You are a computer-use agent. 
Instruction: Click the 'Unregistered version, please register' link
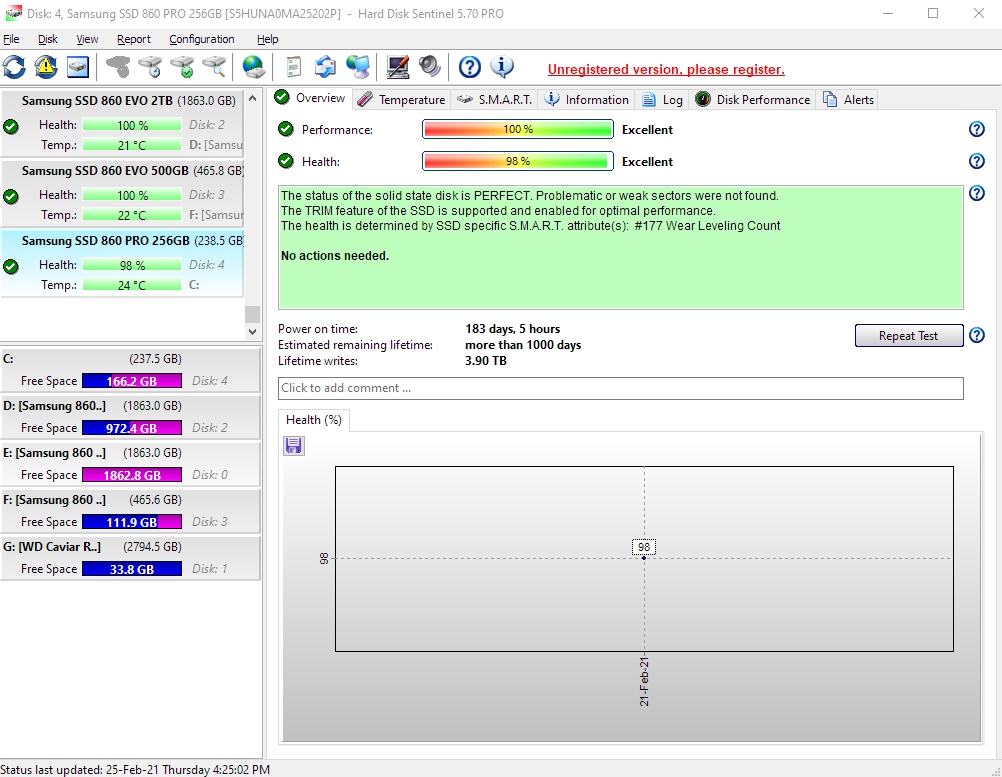click(666, 69)
